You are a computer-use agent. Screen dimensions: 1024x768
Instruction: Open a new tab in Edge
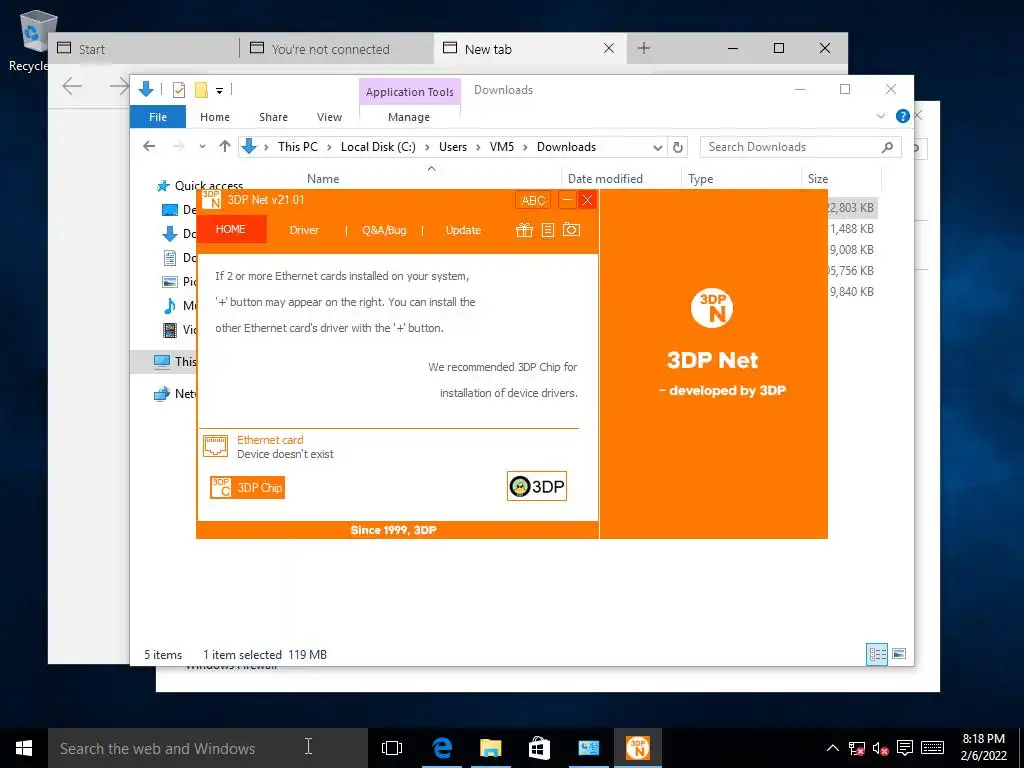(644, 48)
